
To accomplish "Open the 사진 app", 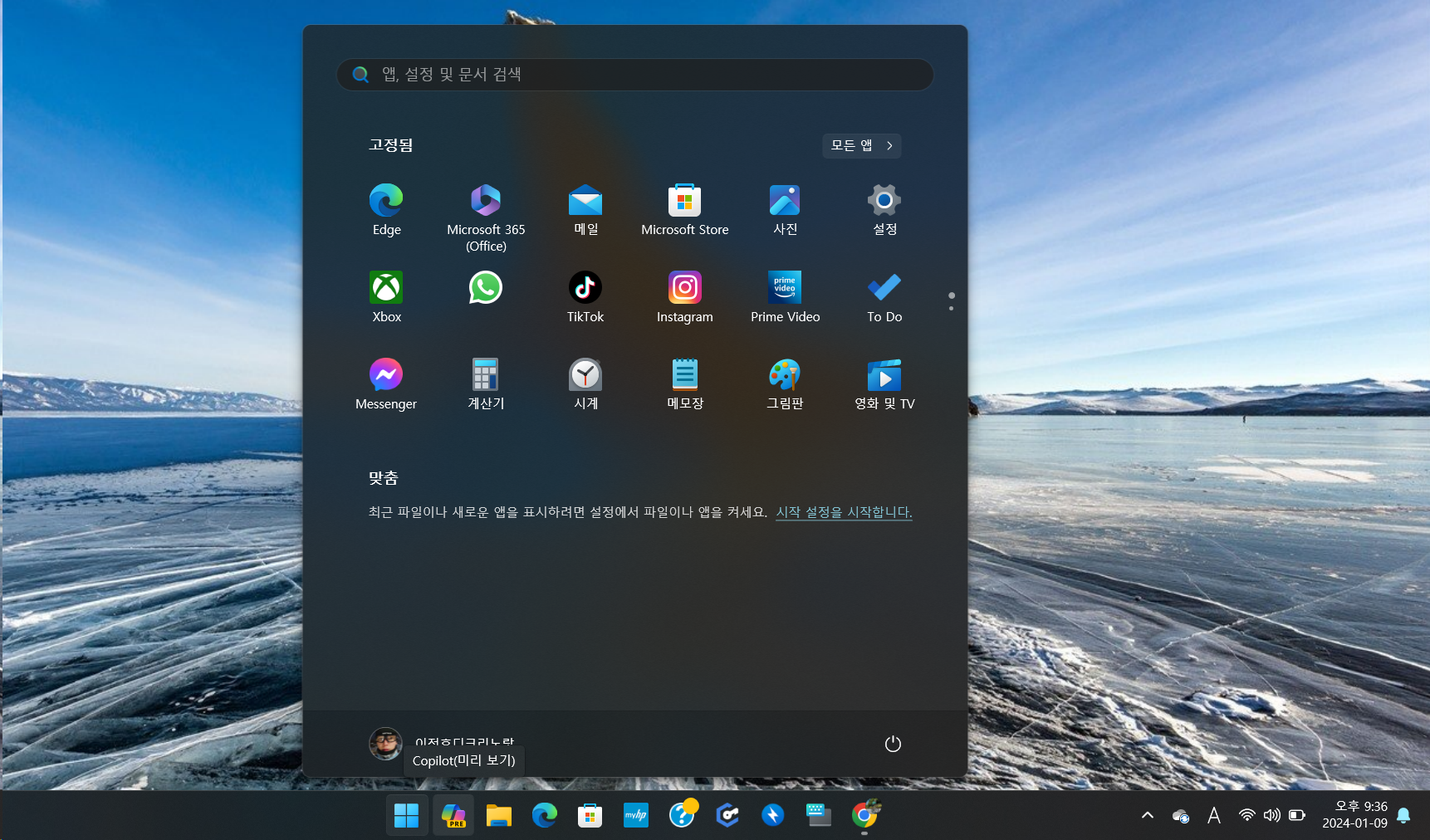I will click(x=785, y=211).
